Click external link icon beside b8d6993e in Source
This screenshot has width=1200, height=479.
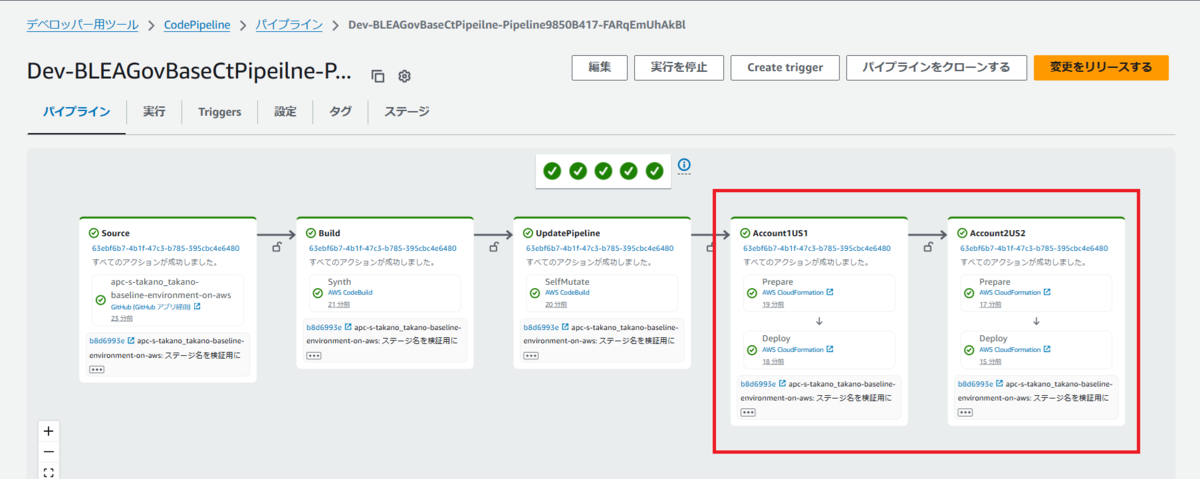[x=130, y=341]
